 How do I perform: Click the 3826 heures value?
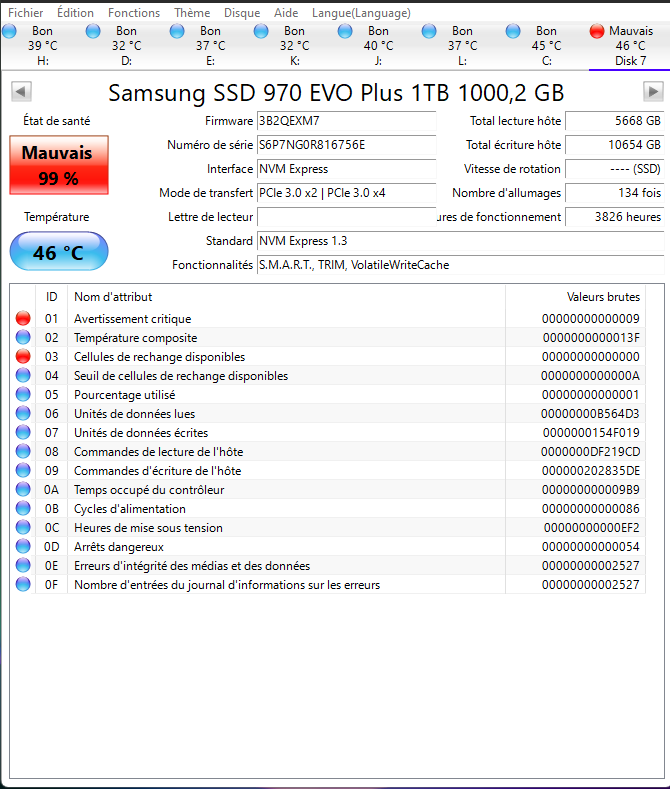coord(614,217)
